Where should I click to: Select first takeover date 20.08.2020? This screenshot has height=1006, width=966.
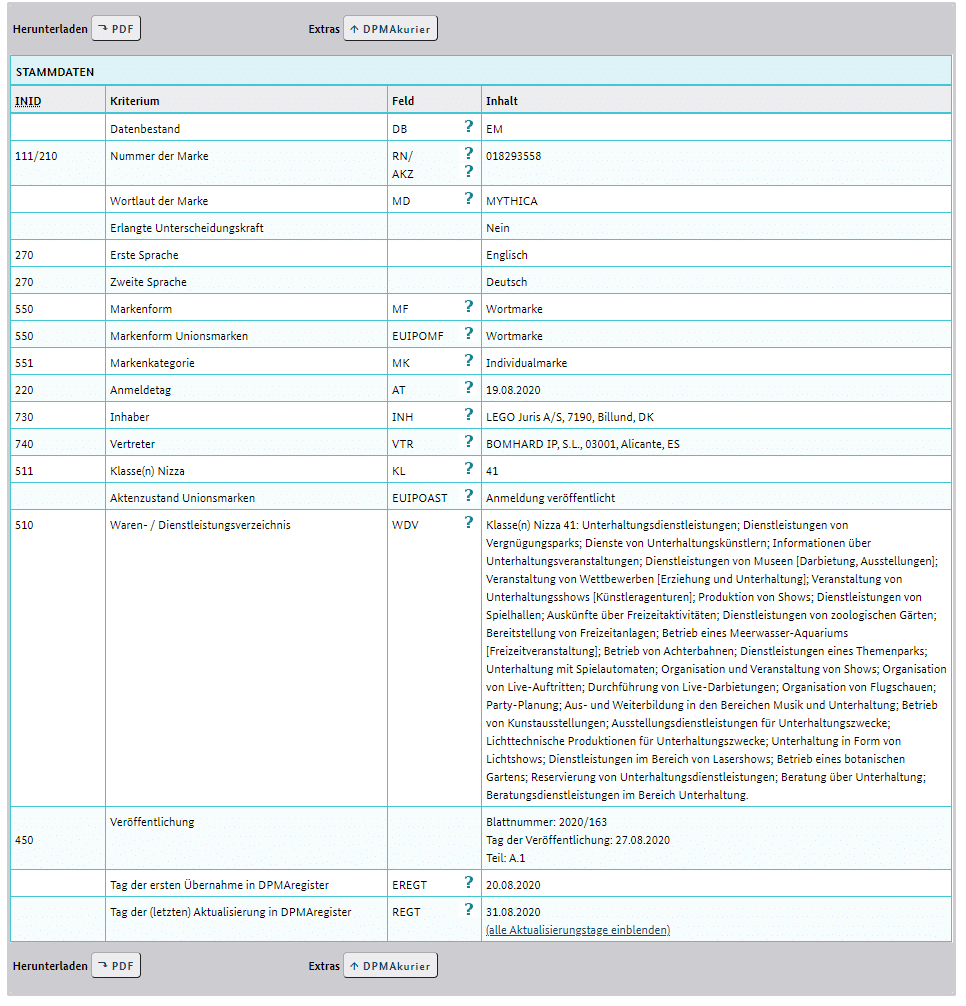click(513, 885)
